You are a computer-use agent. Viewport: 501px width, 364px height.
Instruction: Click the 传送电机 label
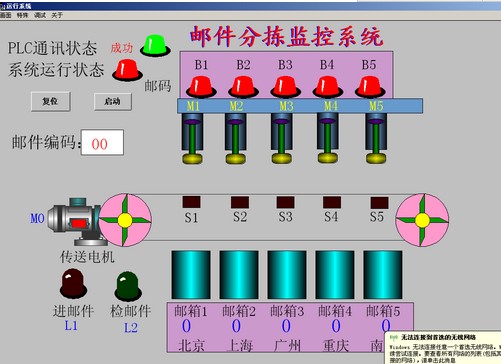(x=87, y=257)
